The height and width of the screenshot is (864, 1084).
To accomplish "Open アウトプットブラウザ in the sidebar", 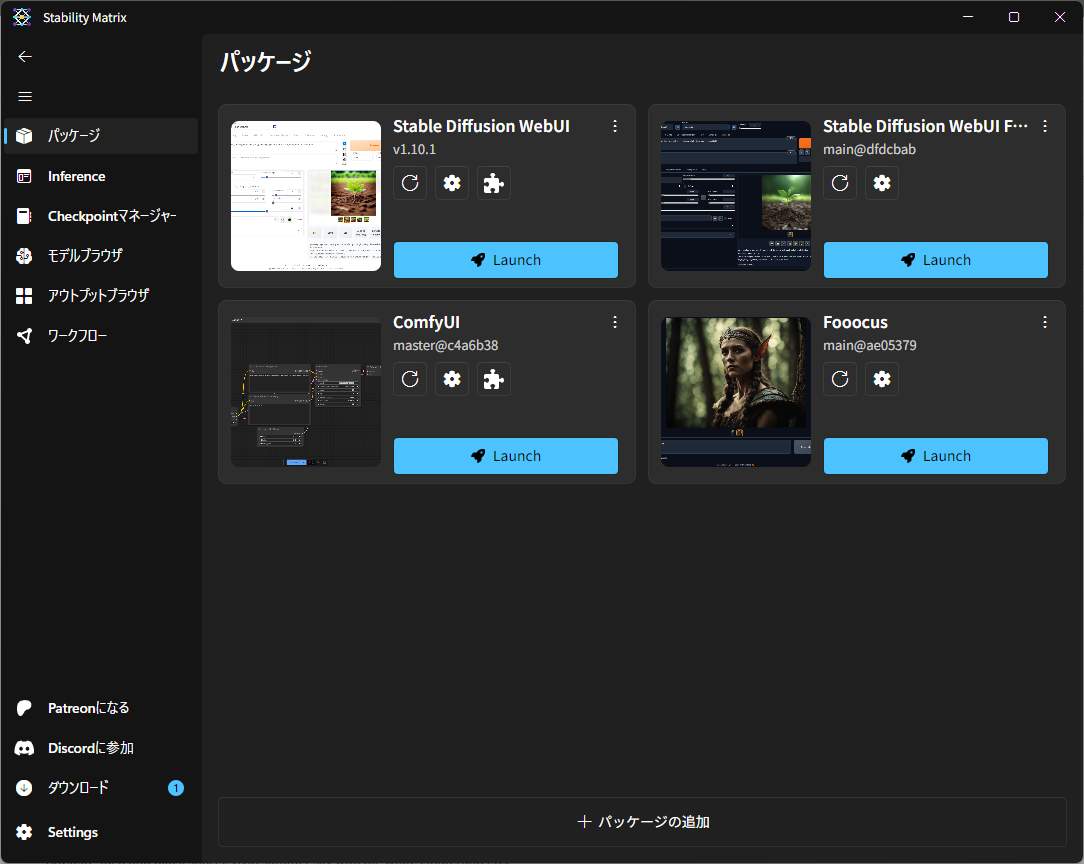I will (101, 296).
